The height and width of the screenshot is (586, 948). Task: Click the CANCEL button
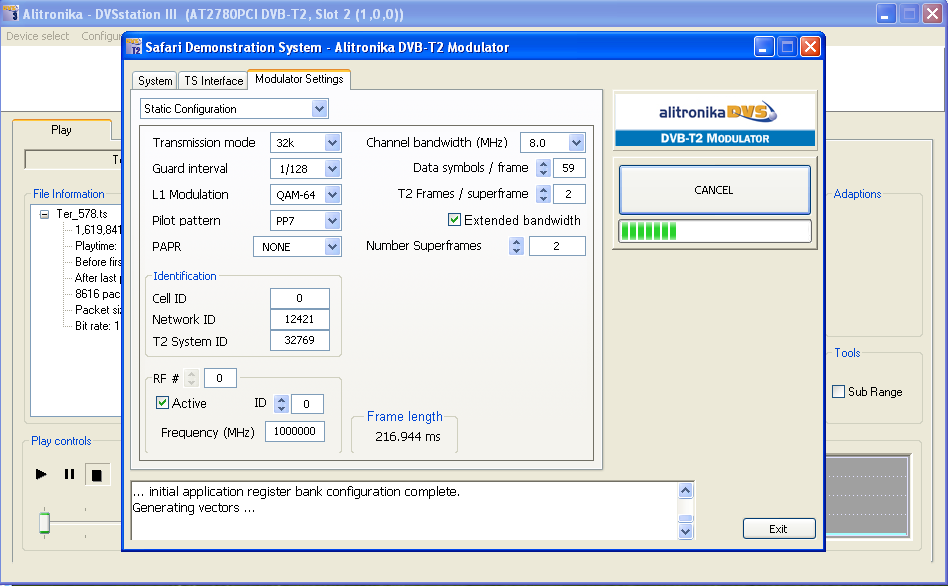click(715, 190)
